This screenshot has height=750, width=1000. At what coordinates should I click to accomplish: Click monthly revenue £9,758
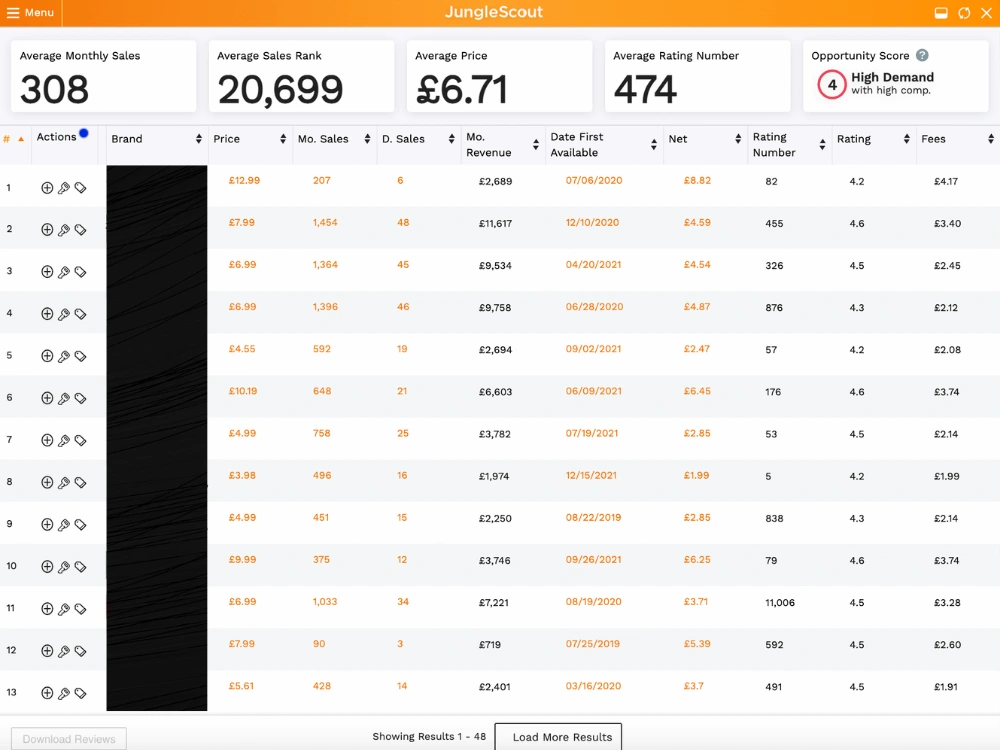pos(495,307)
